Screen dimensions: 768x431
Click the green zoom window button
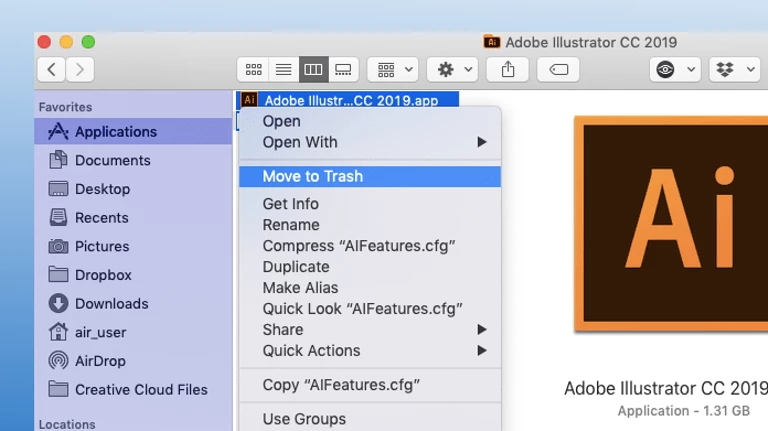coord(88,42)
